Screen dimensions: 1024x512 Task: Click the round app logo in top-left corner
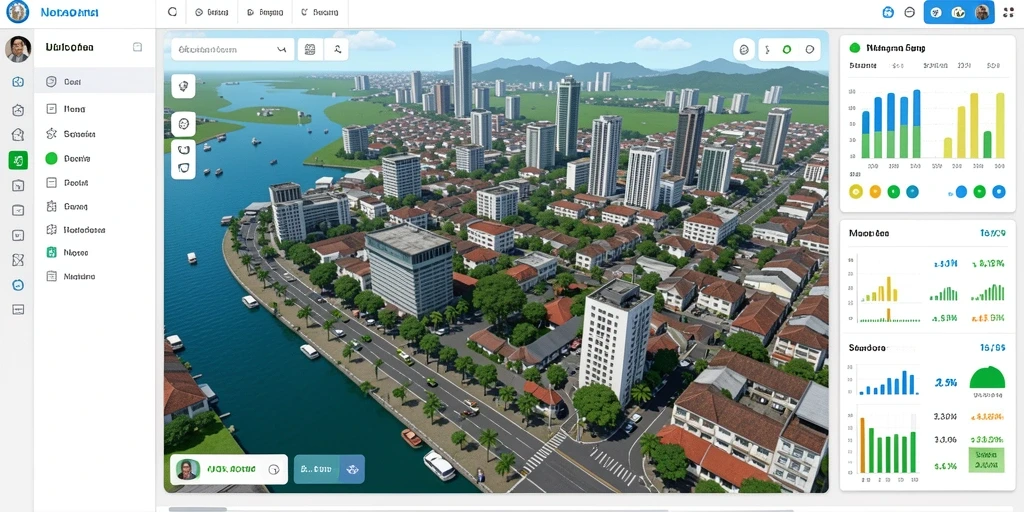click(x=18, y=12)
